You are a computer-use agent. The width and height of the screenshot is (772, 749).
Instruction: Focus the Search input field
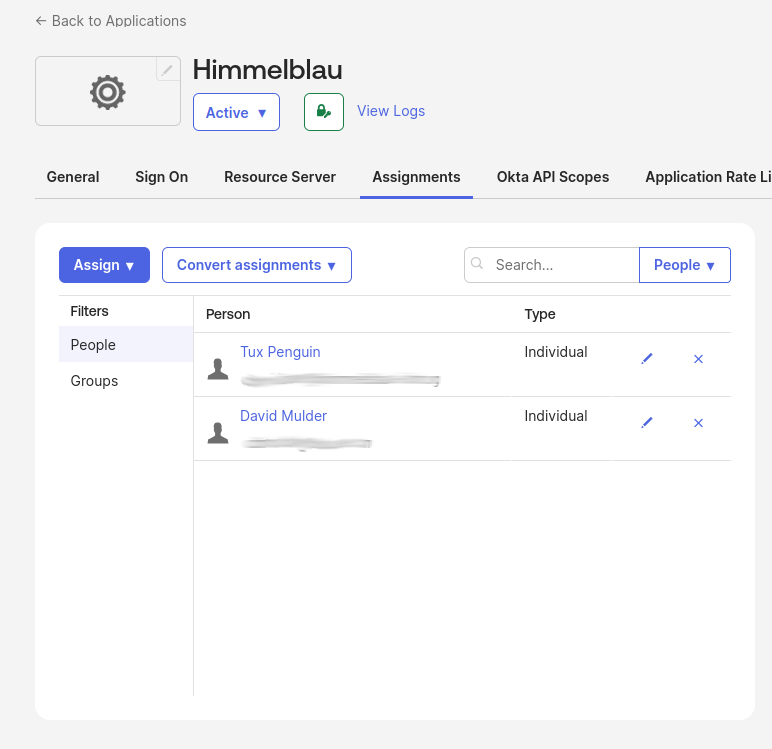[551, 265]
